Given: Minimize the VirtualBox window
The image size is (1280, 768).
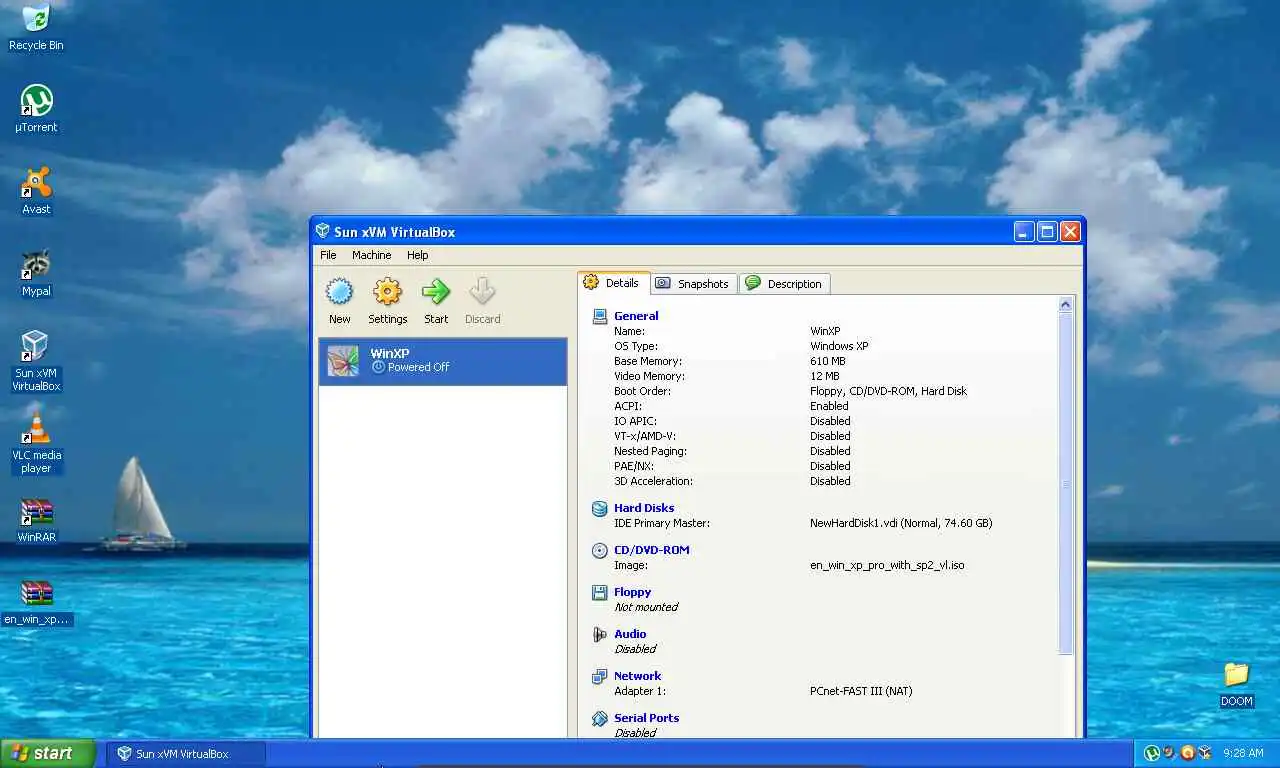Looking at the screenshot, I should click(x=1024, y=231).
